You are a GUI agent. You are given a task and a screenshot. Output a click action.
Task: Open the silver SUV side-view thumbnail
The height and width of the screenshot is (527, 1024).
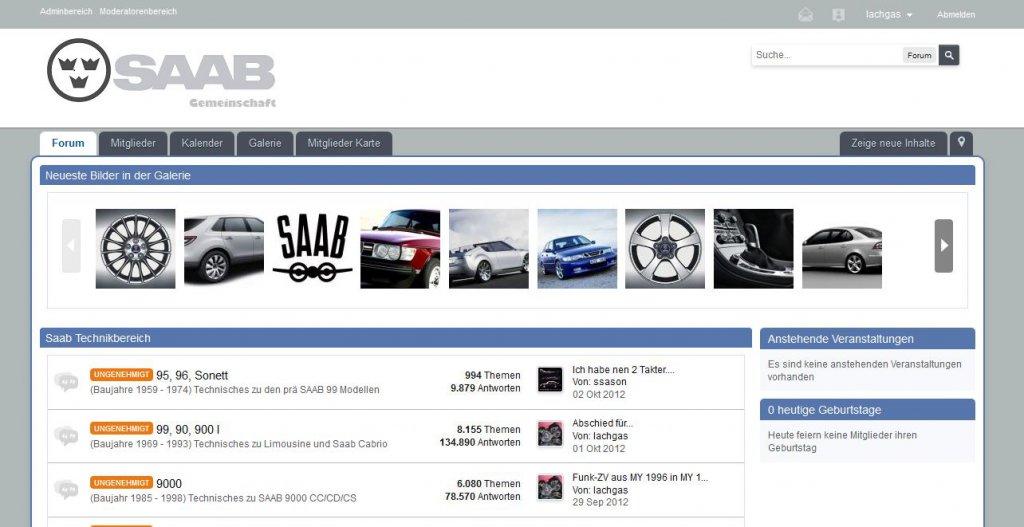click(224, 249)
